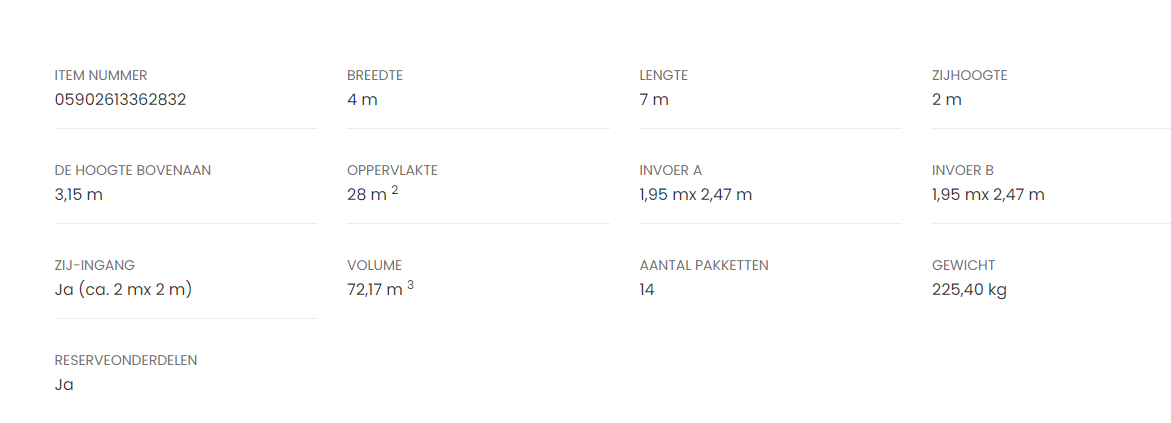Click the INVOER A label

[x=671, y=170]
